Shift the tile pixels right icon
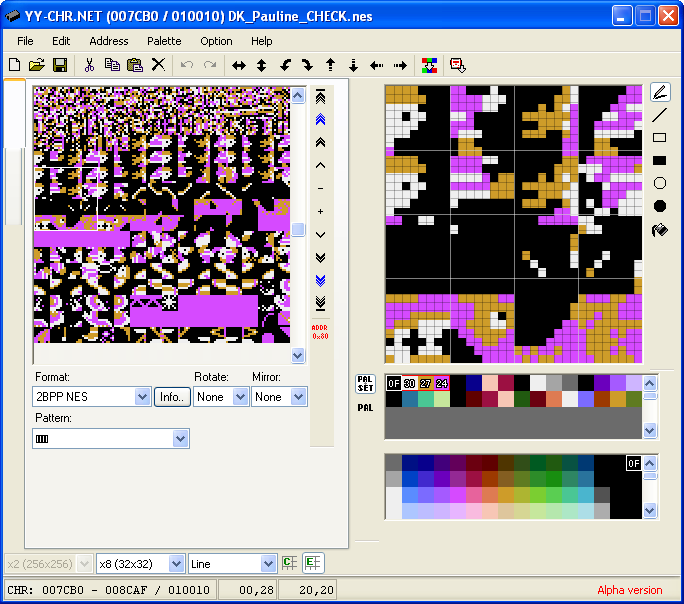Image resolution: width=684 pixels, height=604 pixels. tap(400, 66)
